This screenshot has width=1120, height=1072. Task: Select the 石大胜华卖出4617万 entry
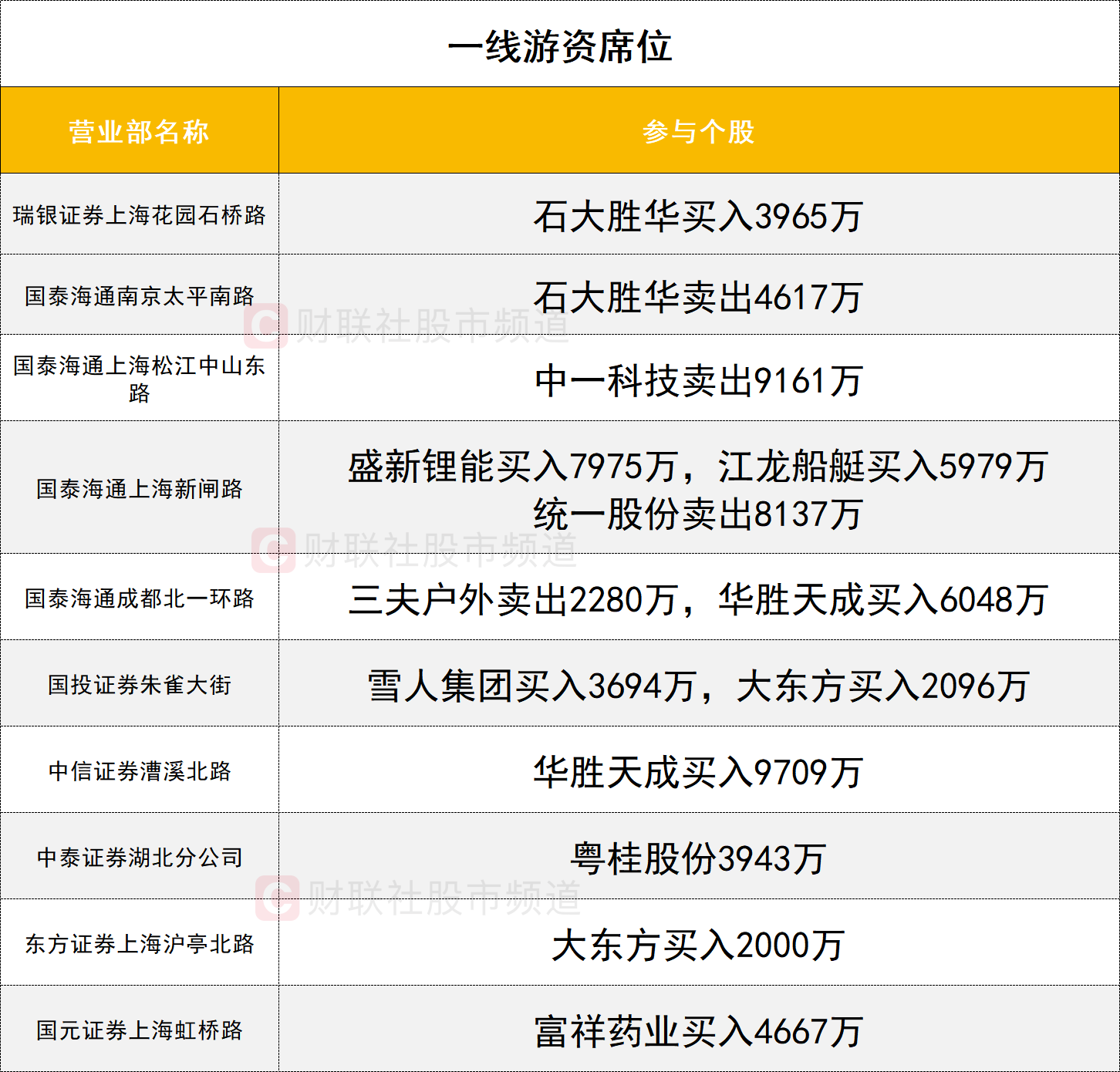point(698,297)
